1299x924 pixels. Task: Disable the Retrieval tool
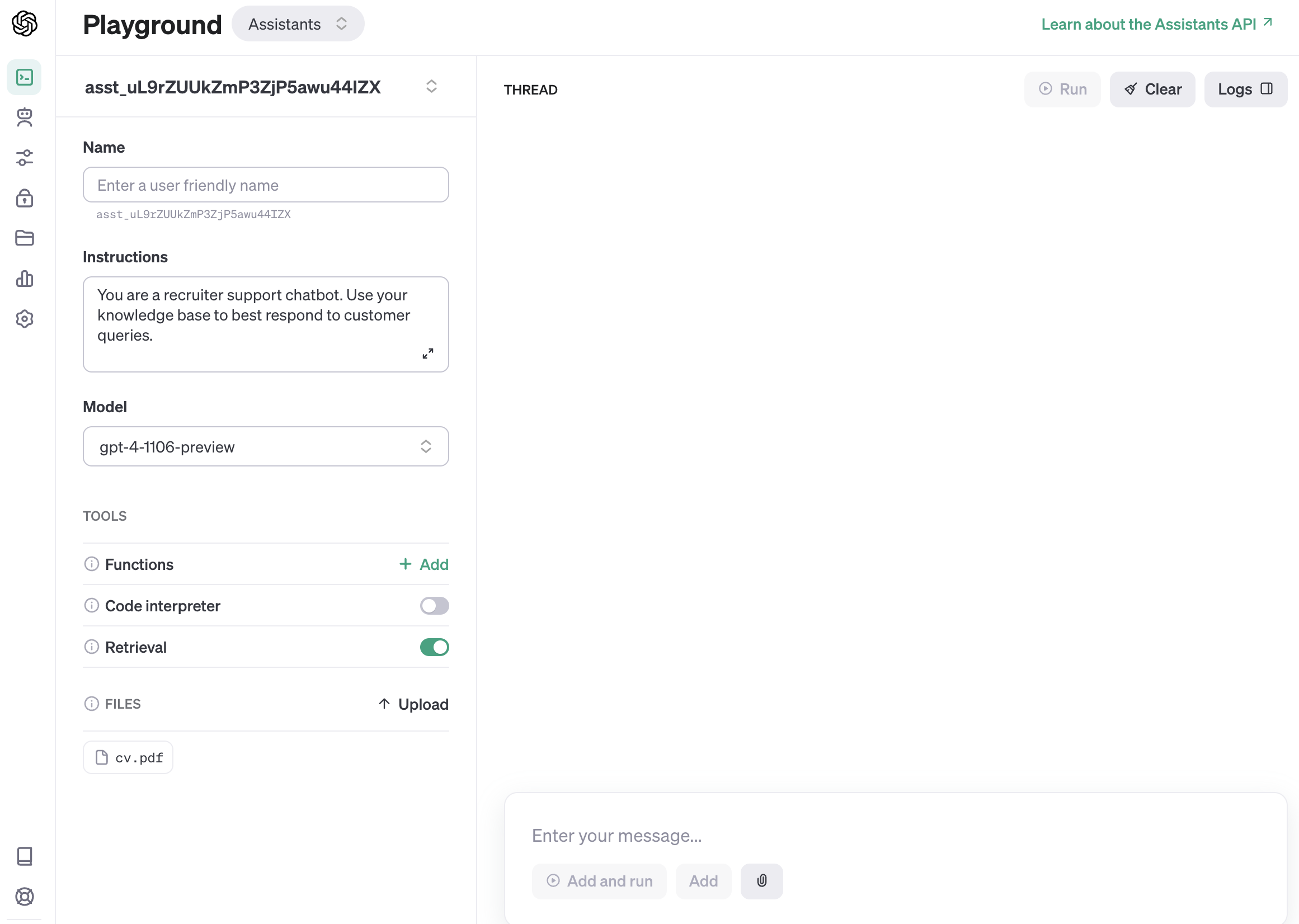434,647
